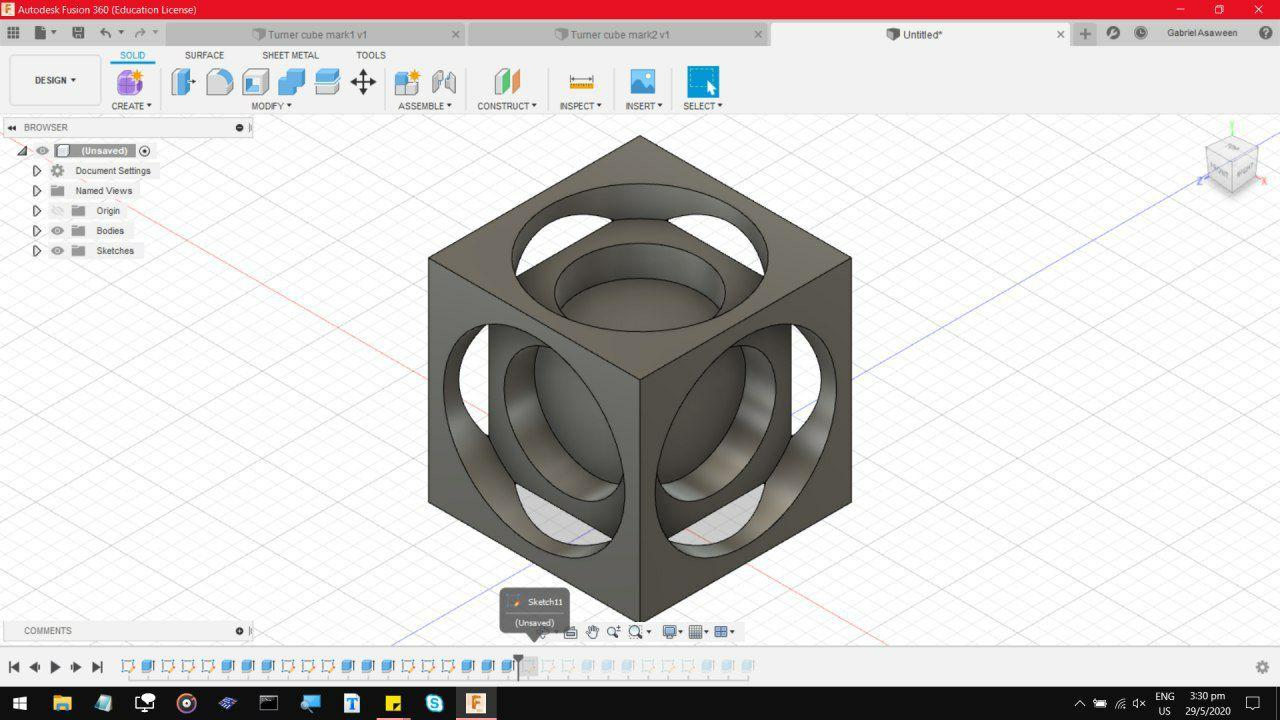Click the Insert image icon
1280x720 pixels.
[643, 82]
